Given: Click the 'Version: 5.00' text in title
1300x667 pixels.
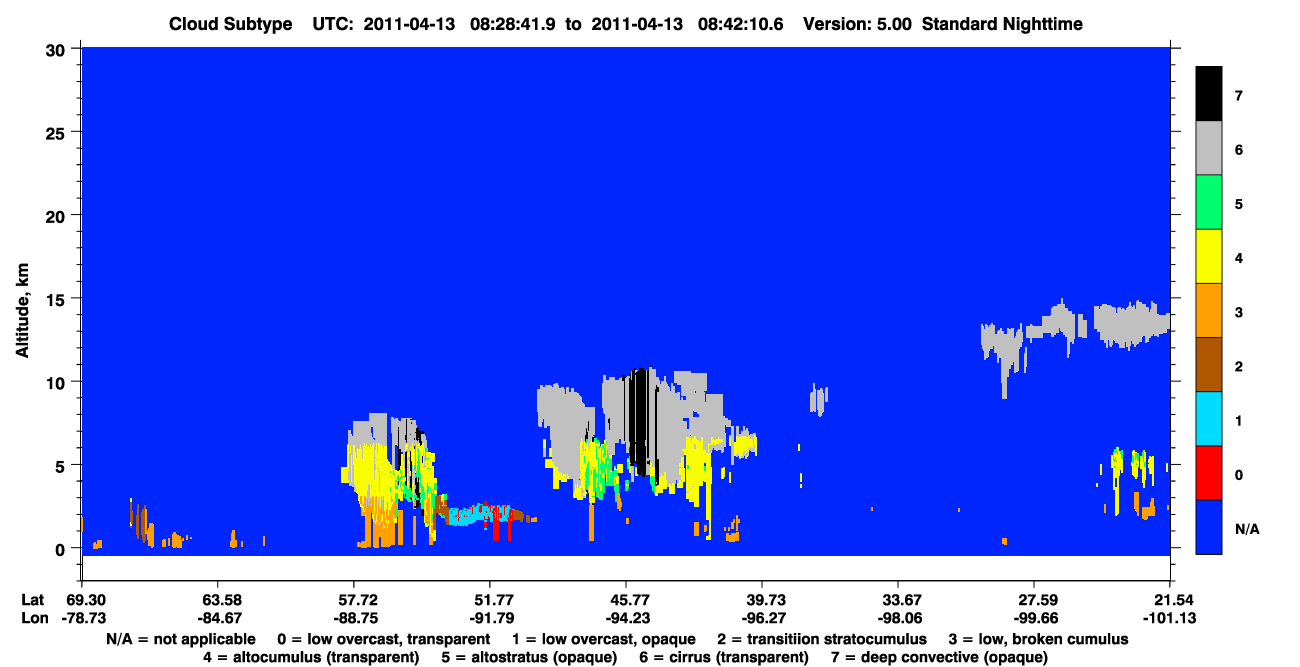Looking at the screenshot, I should [857, 23].
